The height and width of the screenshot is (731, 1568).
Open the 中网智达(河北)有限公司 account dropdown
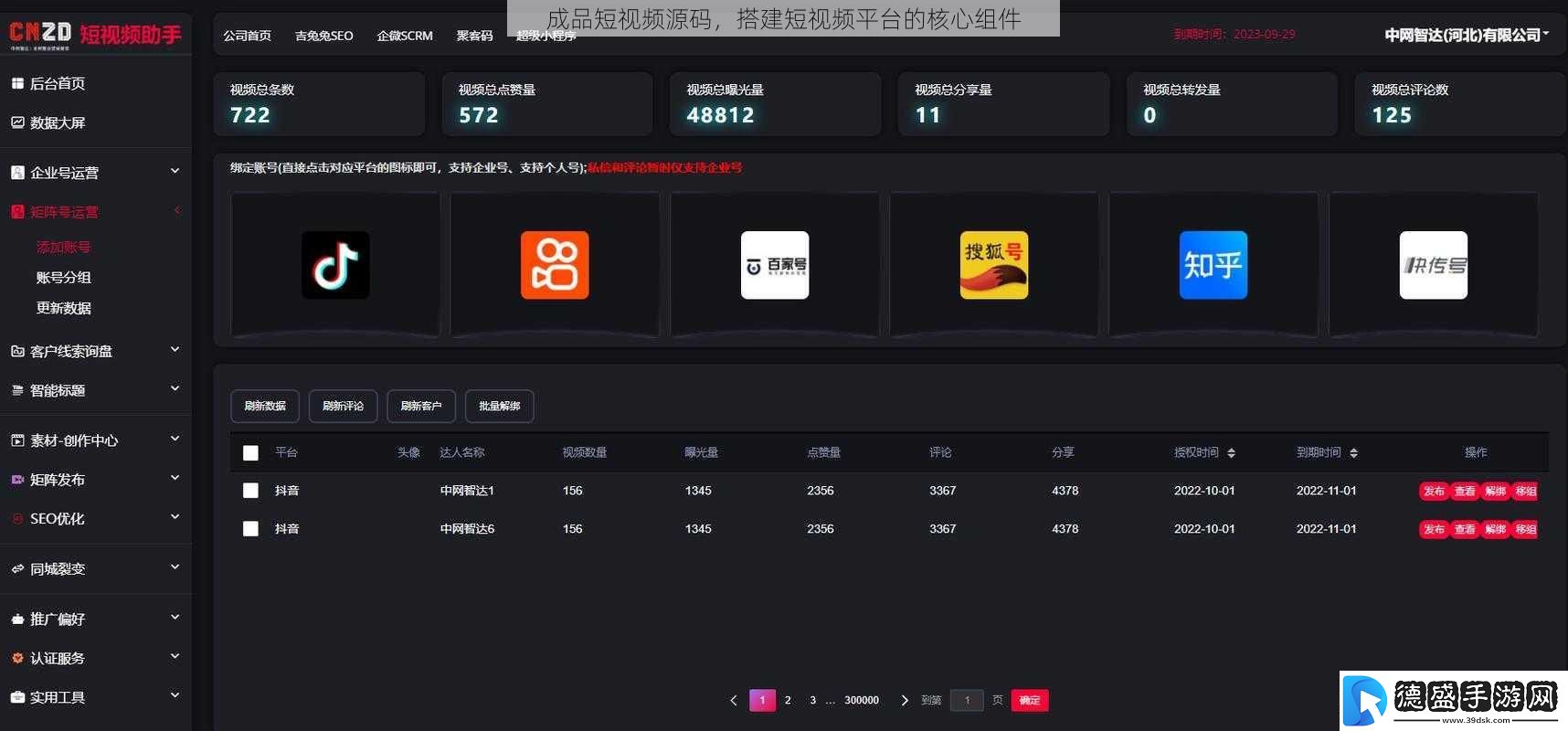tap(1467, 35)
